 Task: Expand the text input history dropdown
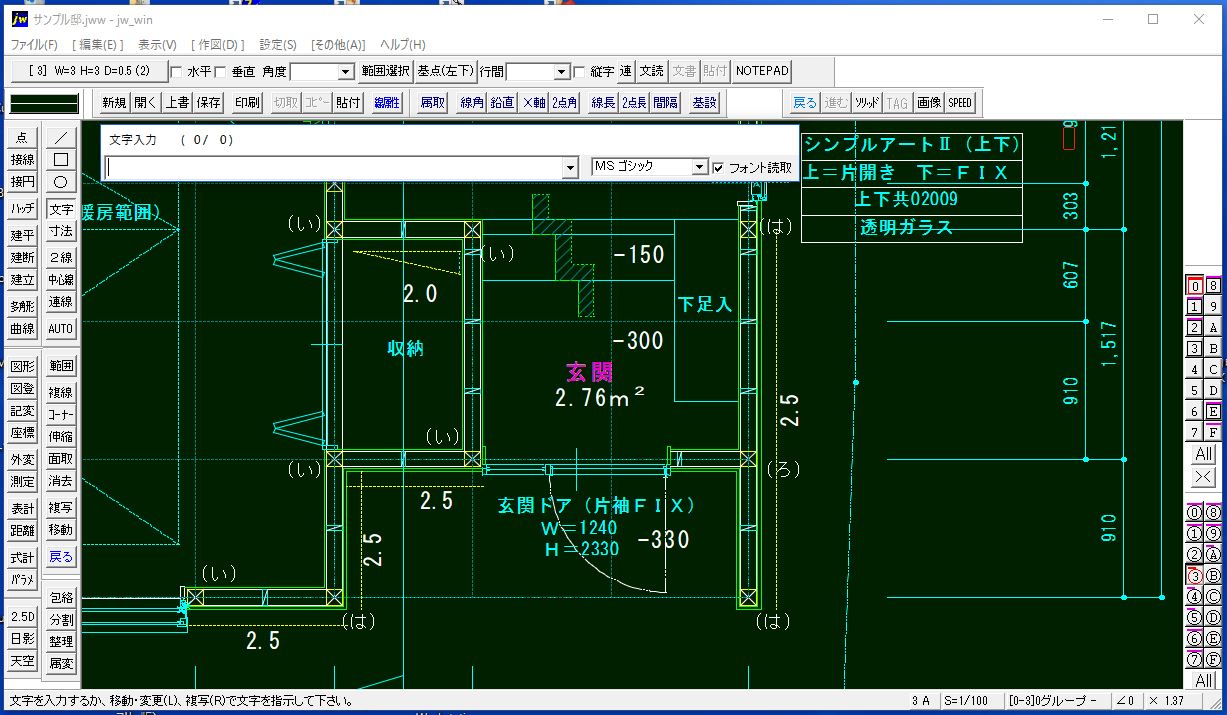coord(571,167)
